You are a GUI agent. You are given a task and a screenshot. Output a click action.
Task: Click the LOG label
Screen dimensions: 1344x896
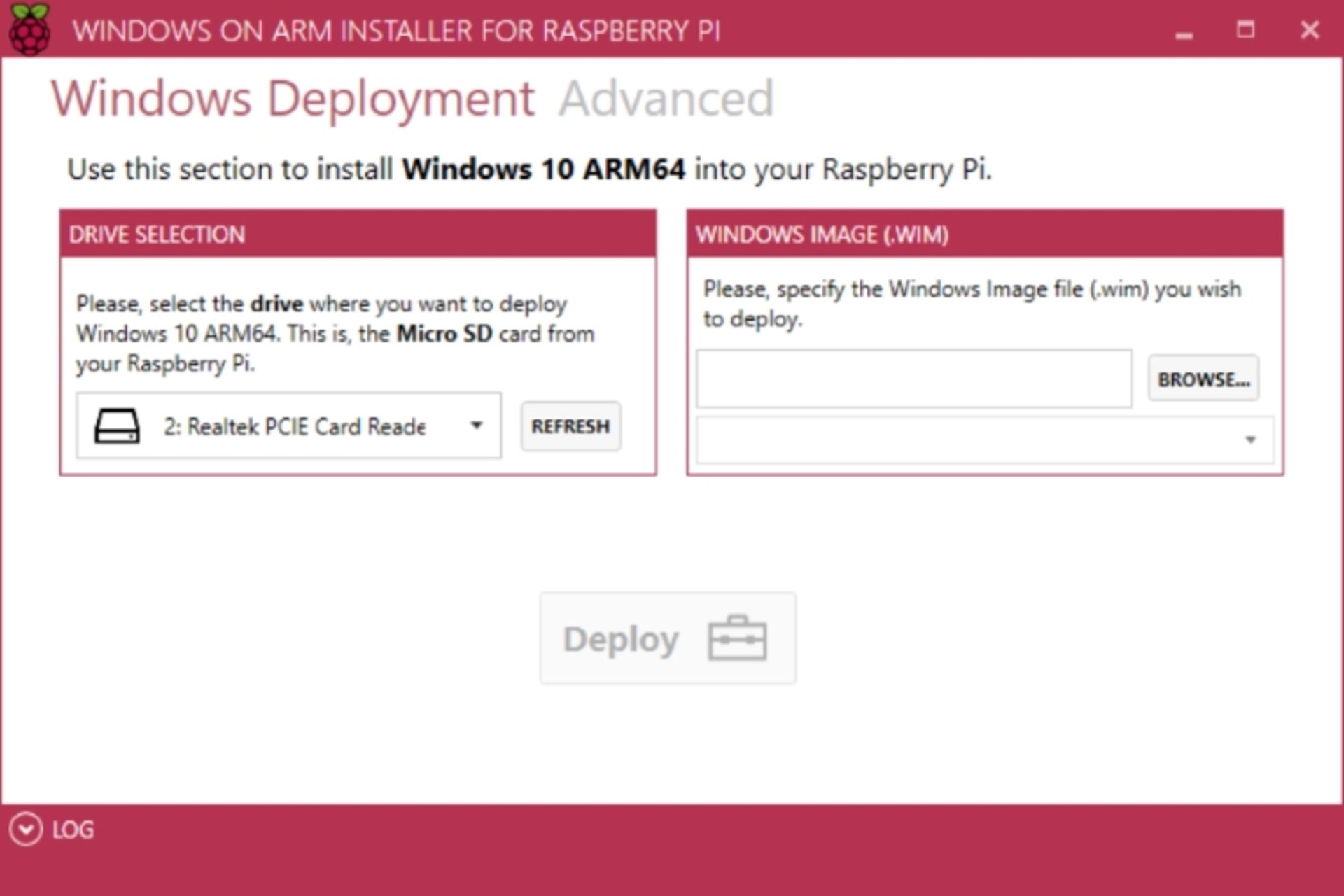pos(73,830)
